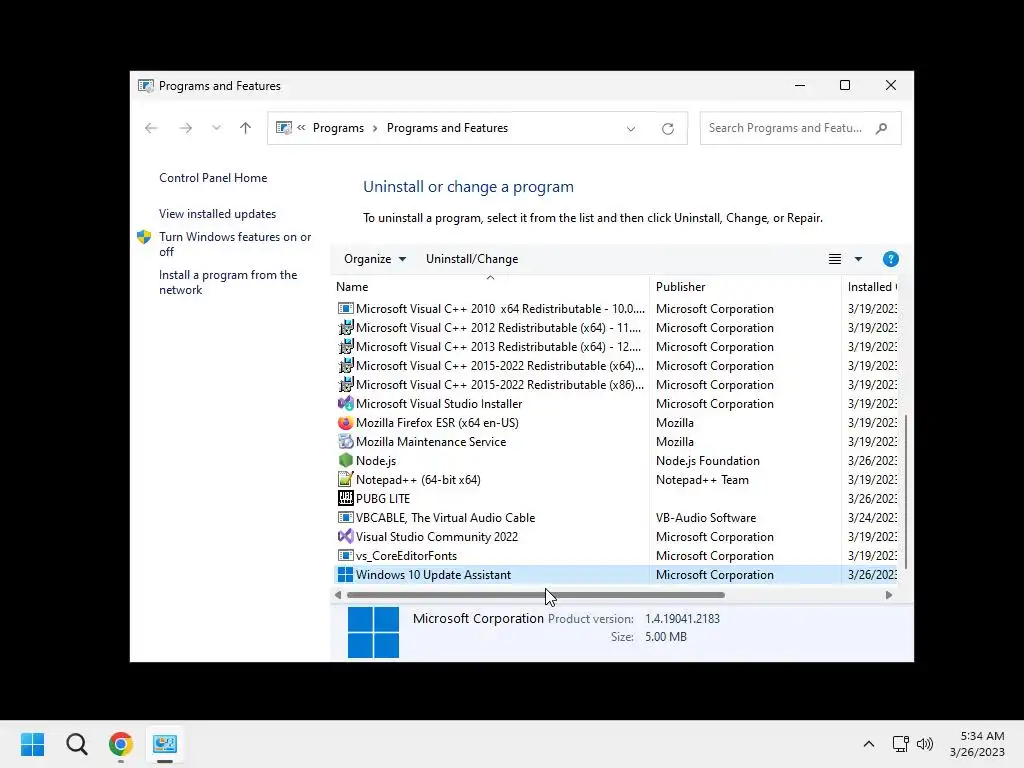Image resolution: width=1024 pixels, height=768 pixels.
Task: Click the vertical scrollbar thumb in list
Action: pyautogui.click(x=906, y=491)
